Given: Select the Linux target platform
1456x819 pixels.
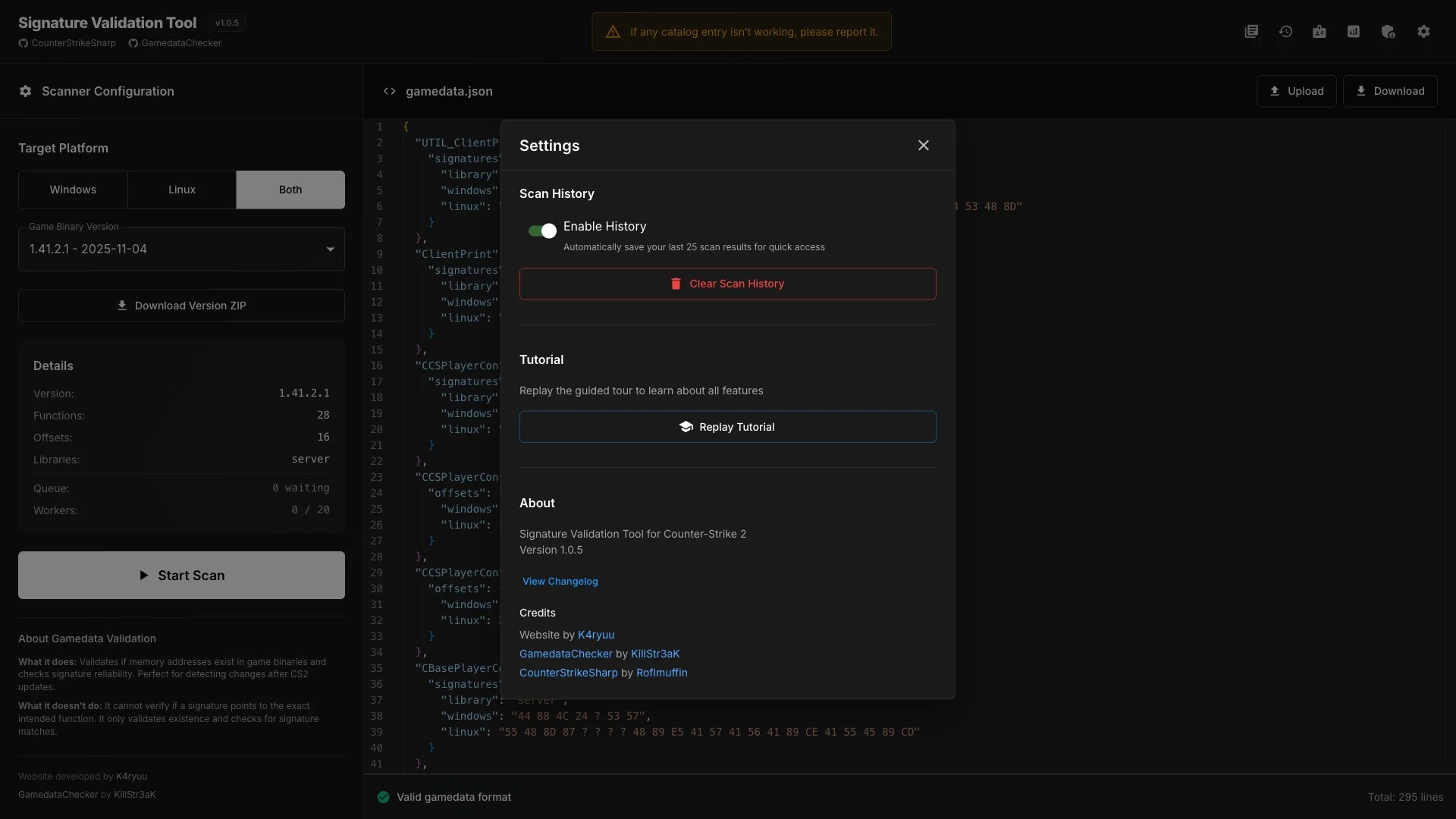Looking at the screenshot, I should 182,190.
